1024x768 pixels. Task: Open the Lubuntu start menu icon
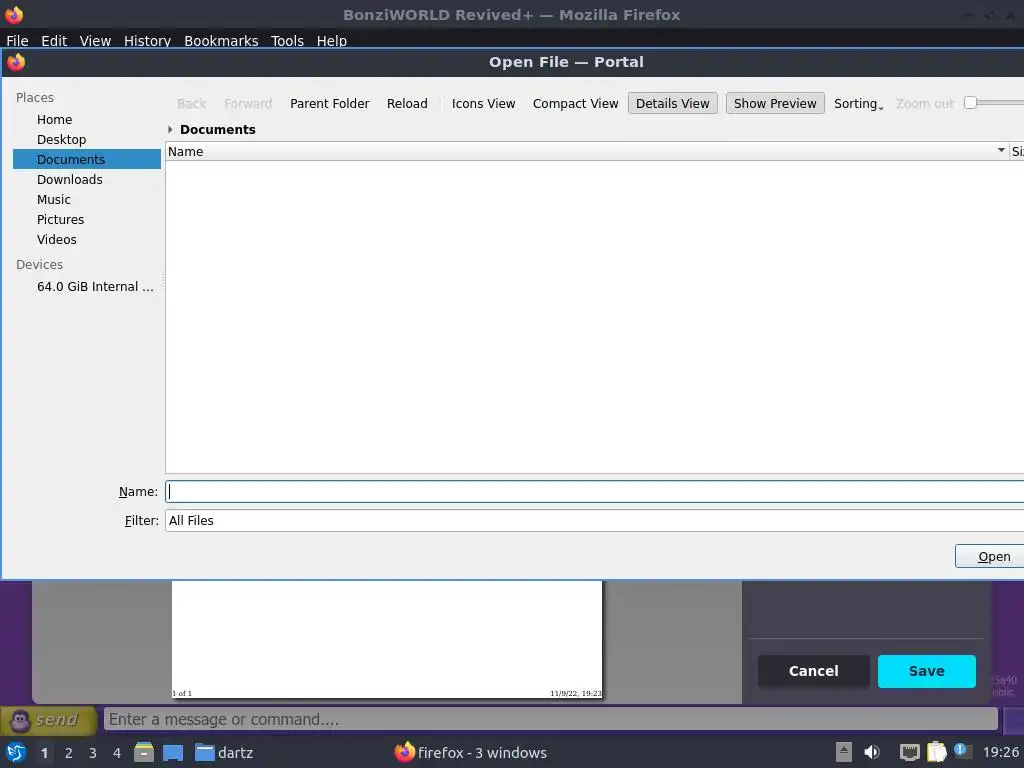(16, 752)
